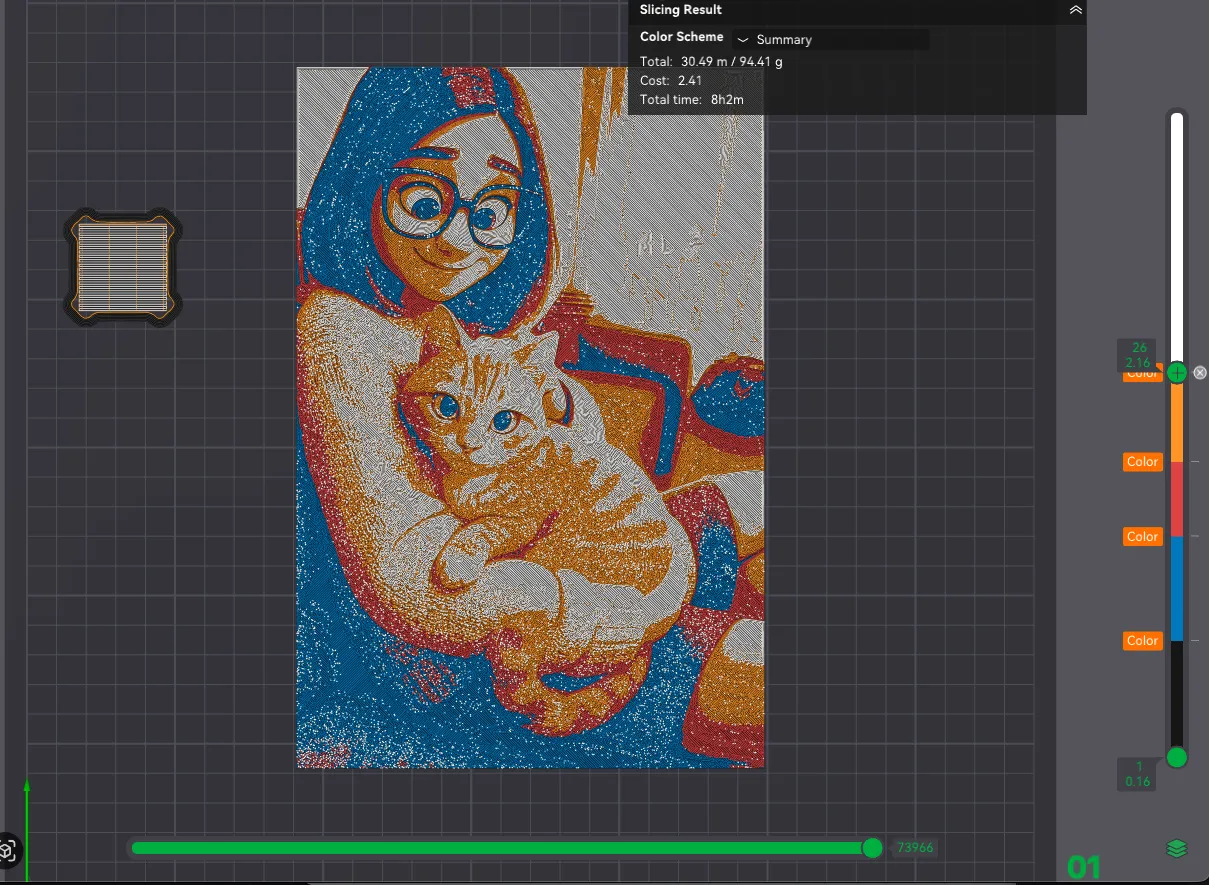Click the view cube icon
The image size is (1209, 885).
point(8,851)
